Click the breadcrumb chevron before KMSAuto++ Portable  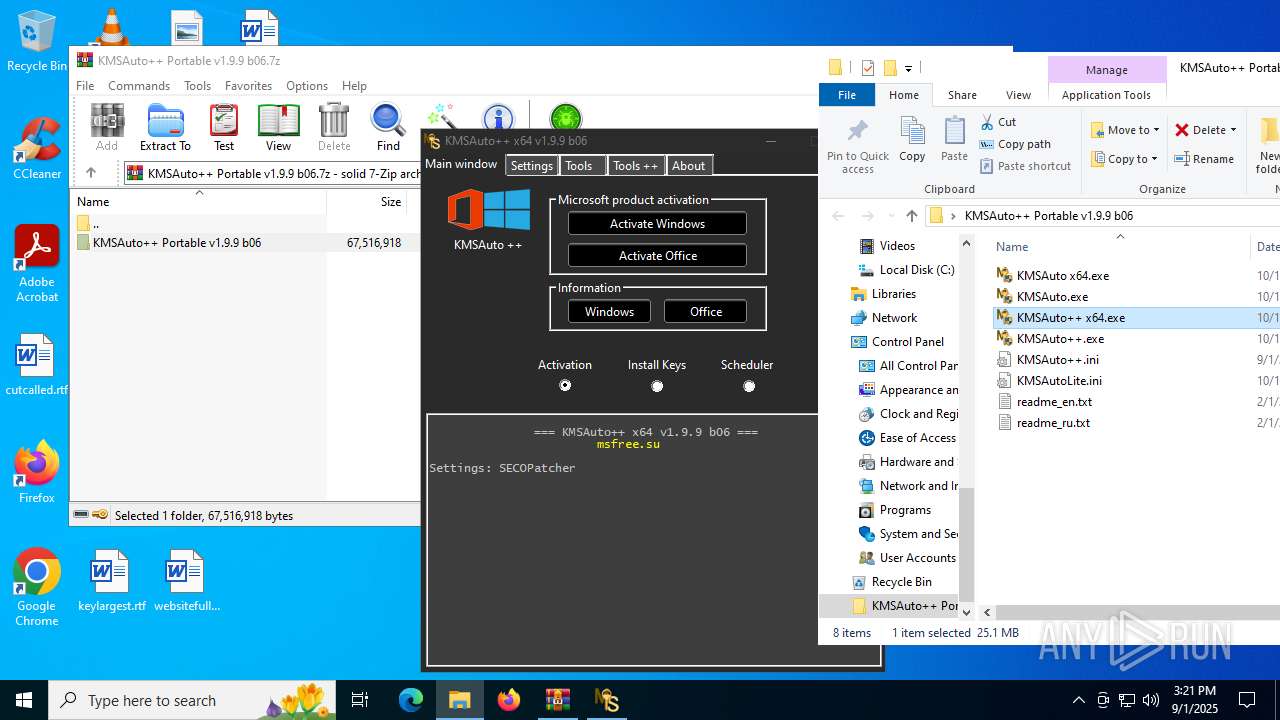(x=953, y=215)
